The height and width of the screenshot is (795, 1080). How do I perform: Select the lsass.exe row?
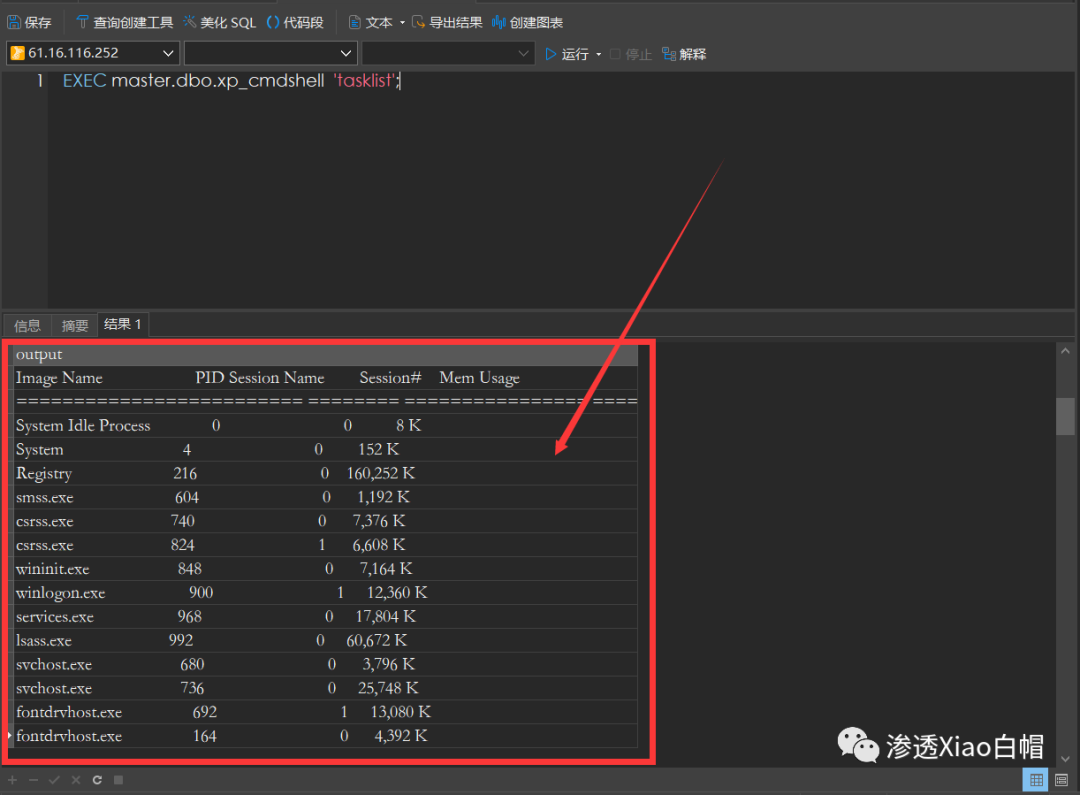[326, 640]
